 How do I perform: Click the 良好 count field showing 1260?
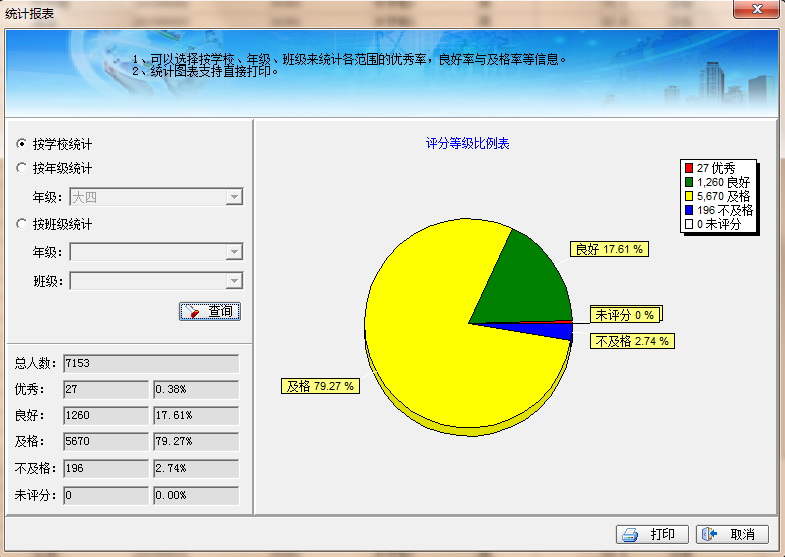point(106,415)
